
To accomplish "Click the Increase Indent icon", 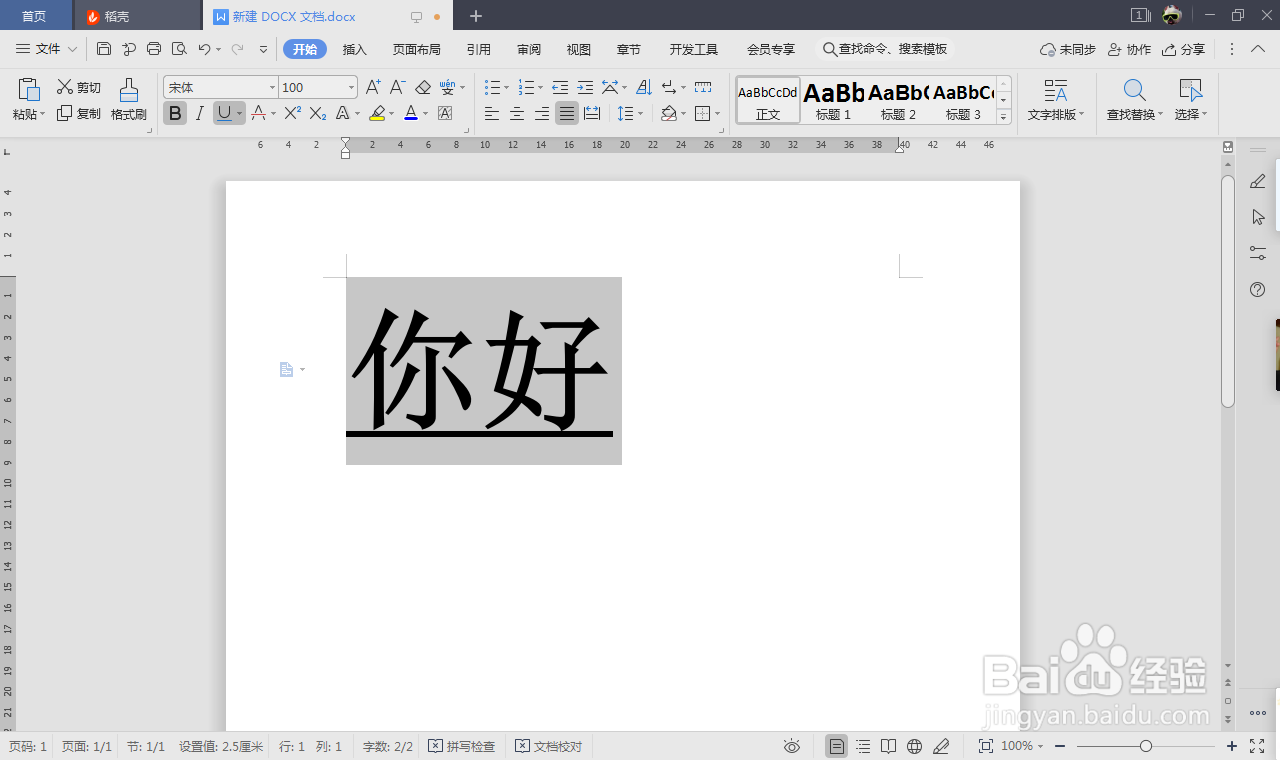I will (585, 87).
